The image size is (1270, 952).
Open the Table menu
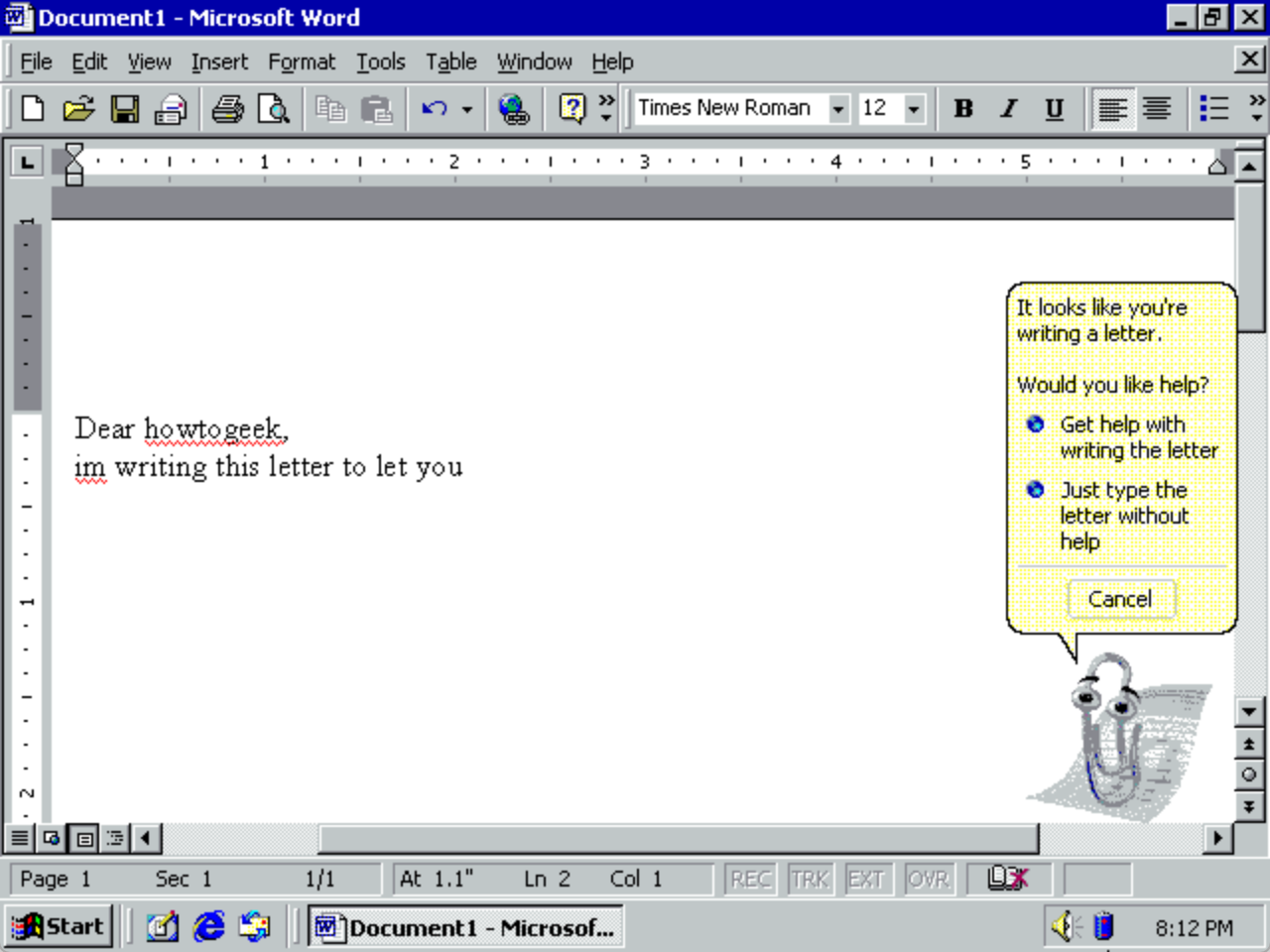451,61
